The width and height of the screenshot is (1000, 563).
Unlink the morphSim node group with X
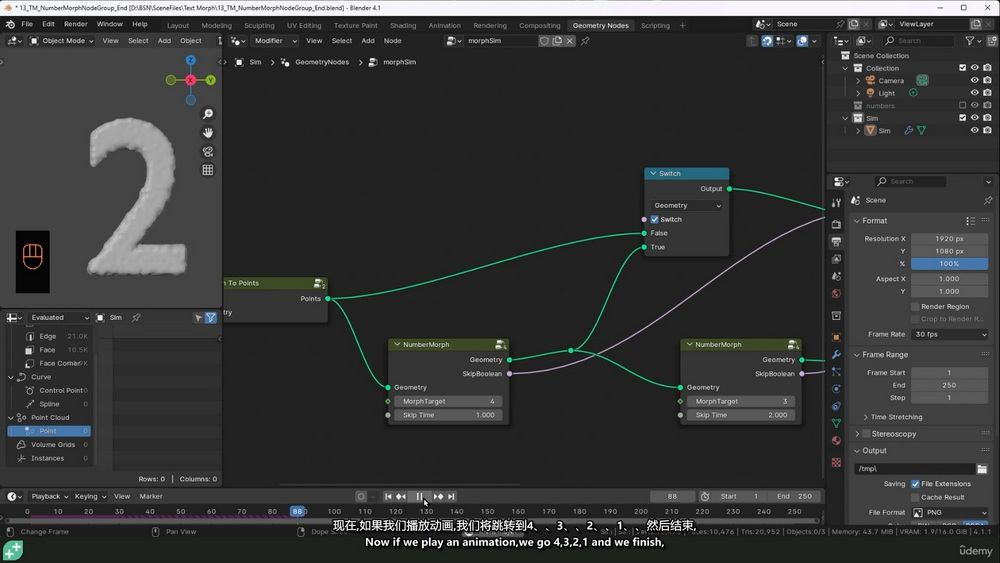(x=570, y=41)
